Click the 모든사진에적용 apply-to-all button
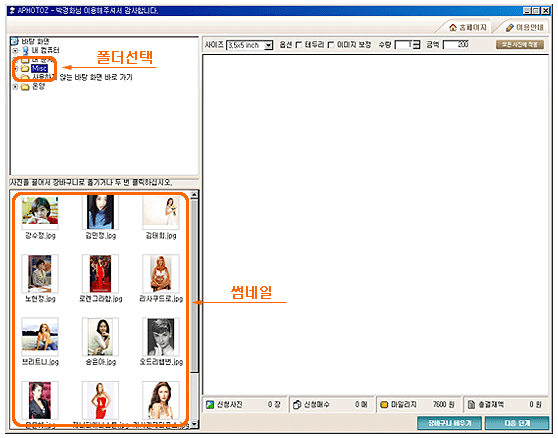The width and height of the screenshot is (558, 438). tap(520, 44)
